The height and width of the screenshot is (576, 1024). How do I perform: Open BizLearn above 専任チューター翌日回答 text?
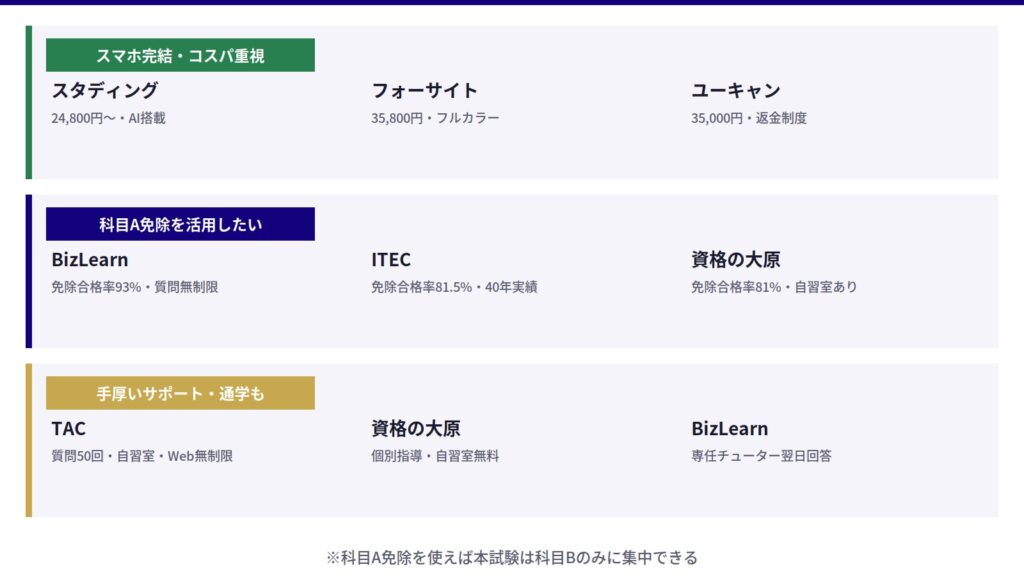pos(730,429)
